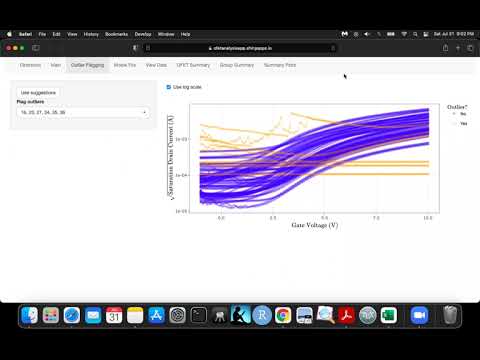Open App Store from the dock
The image size is (480, 360).
coord(156,315)
